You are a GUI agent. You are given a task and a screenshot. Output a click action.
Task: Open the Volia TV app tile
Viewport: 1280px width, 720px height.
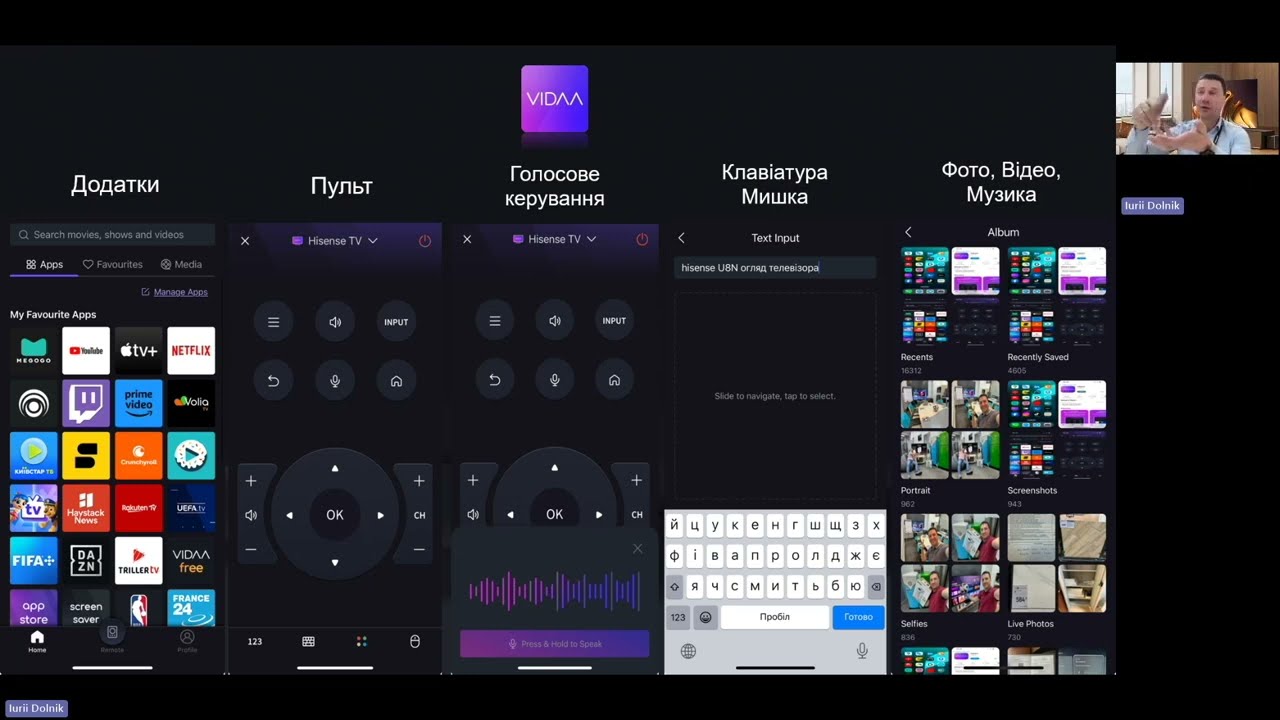click(191, 403)
